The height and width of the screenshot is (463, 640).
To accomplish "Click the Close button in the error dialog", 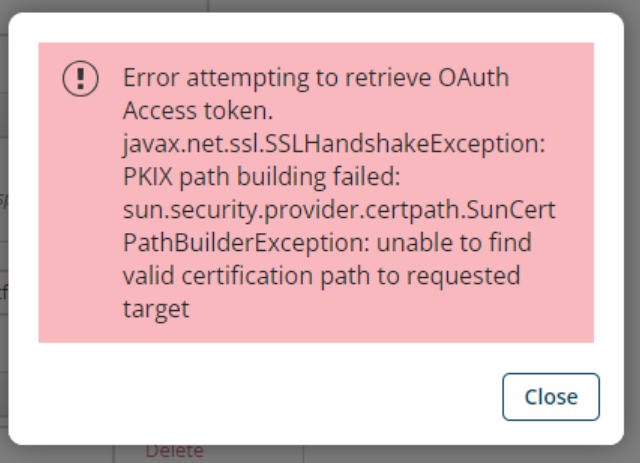I will click(551, 397).
